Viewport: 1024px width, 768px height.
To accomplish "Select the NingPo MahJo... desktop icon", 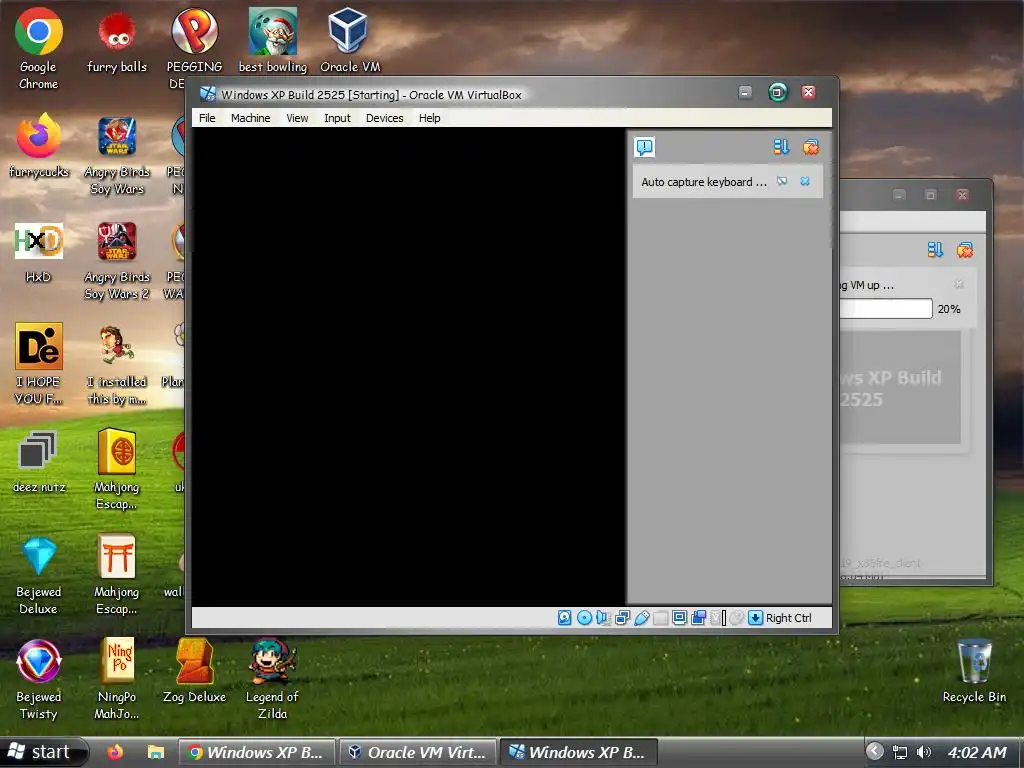I will coord(117,679).
